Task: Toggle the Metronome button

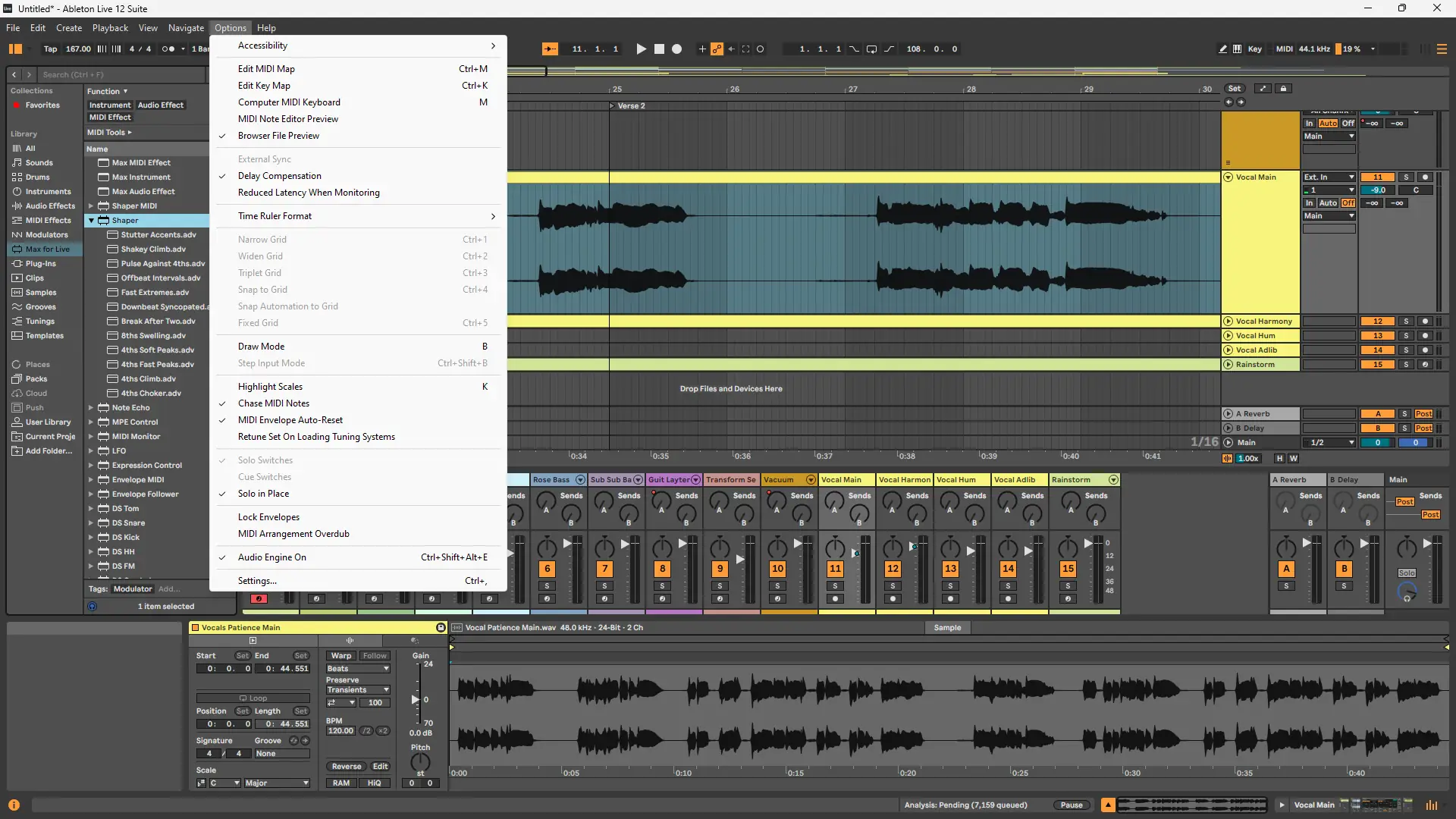Action: pos(168,49)
